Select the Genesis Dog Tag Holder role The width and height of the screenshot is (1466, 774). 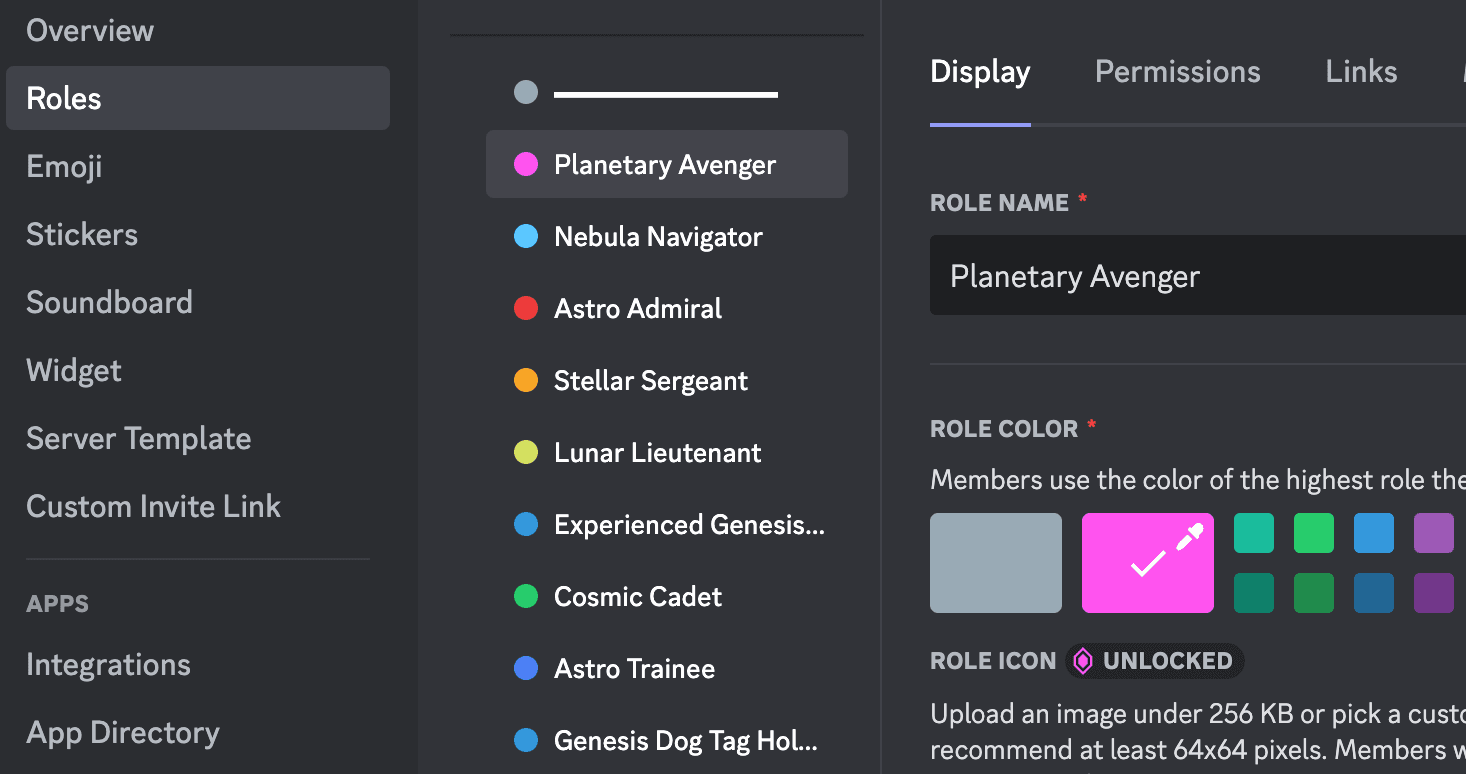pyautogui.click(x=667, y=740)
